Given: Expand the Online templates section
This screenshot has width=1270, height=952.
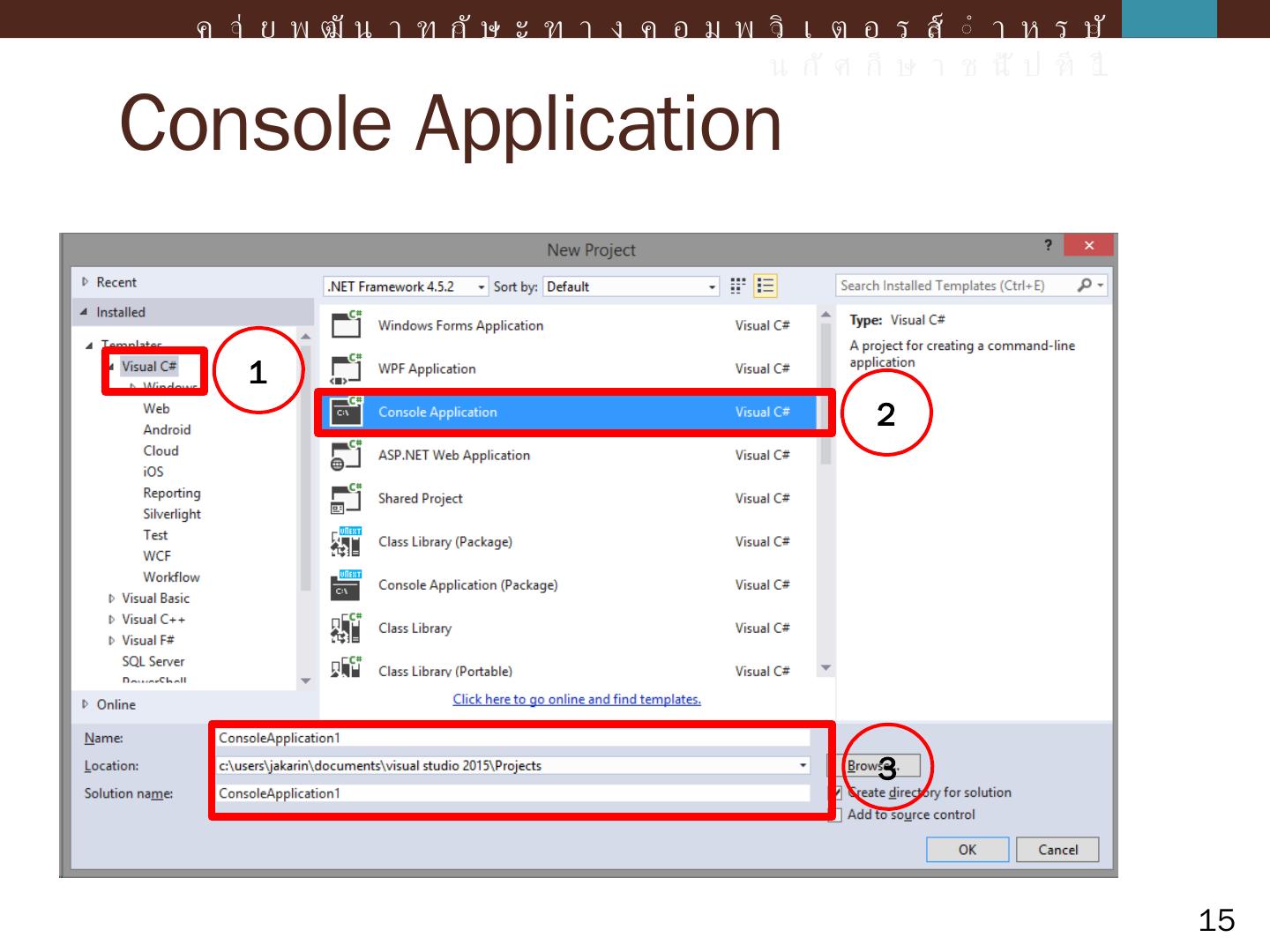Looking at the screenshot, I should [x=86, y=704].
